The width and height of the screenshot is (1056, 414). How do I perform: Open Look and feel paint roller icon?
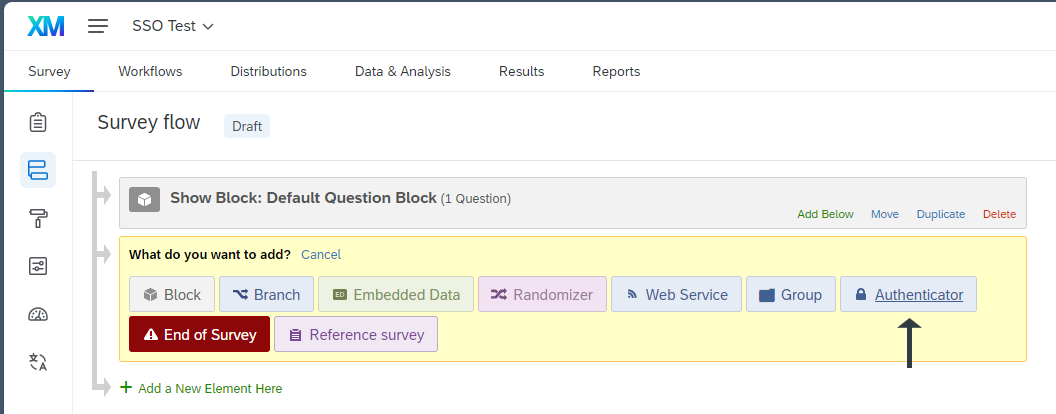38,218
